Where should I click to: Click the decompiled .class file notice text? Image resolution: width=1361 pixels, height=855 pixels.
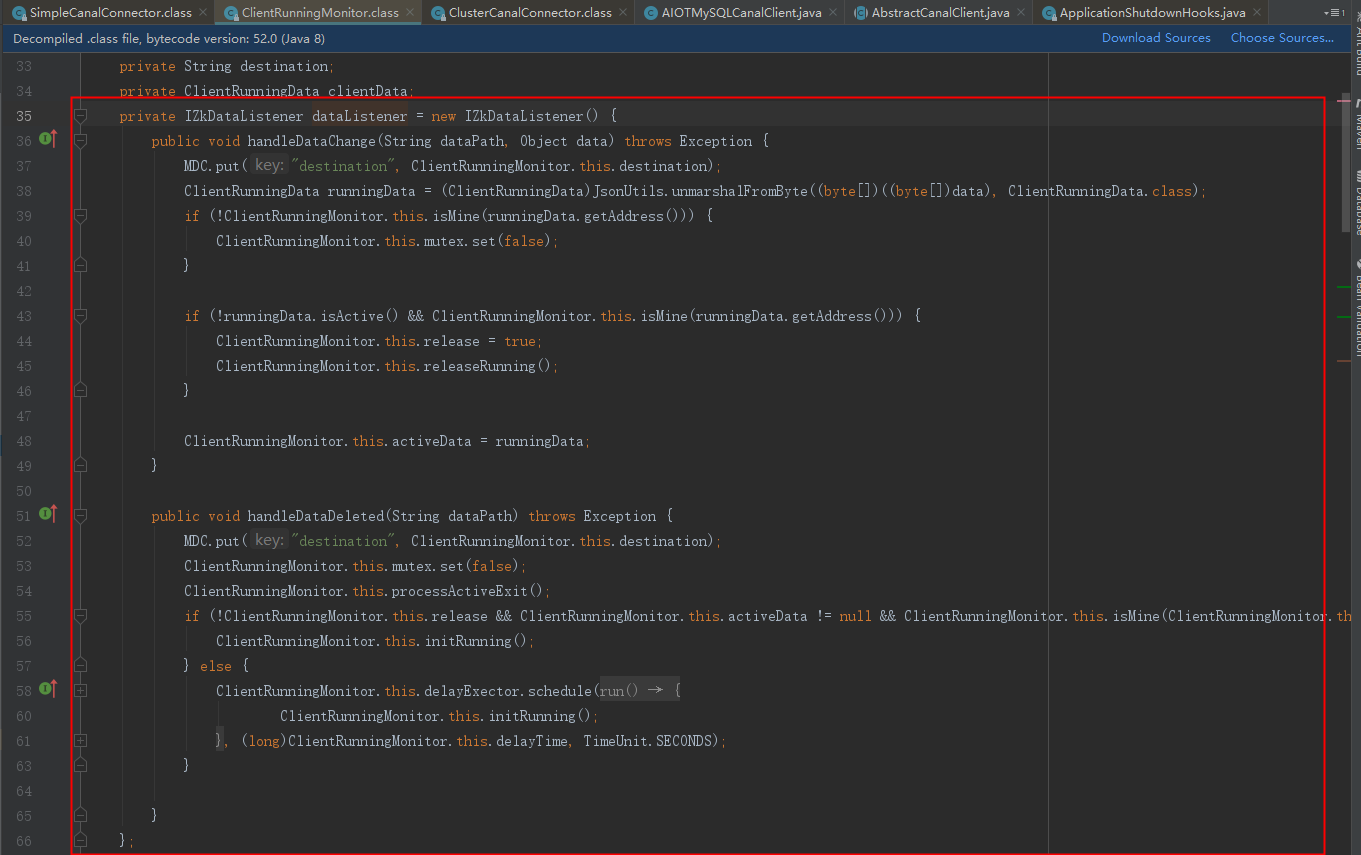click(169, 38)
